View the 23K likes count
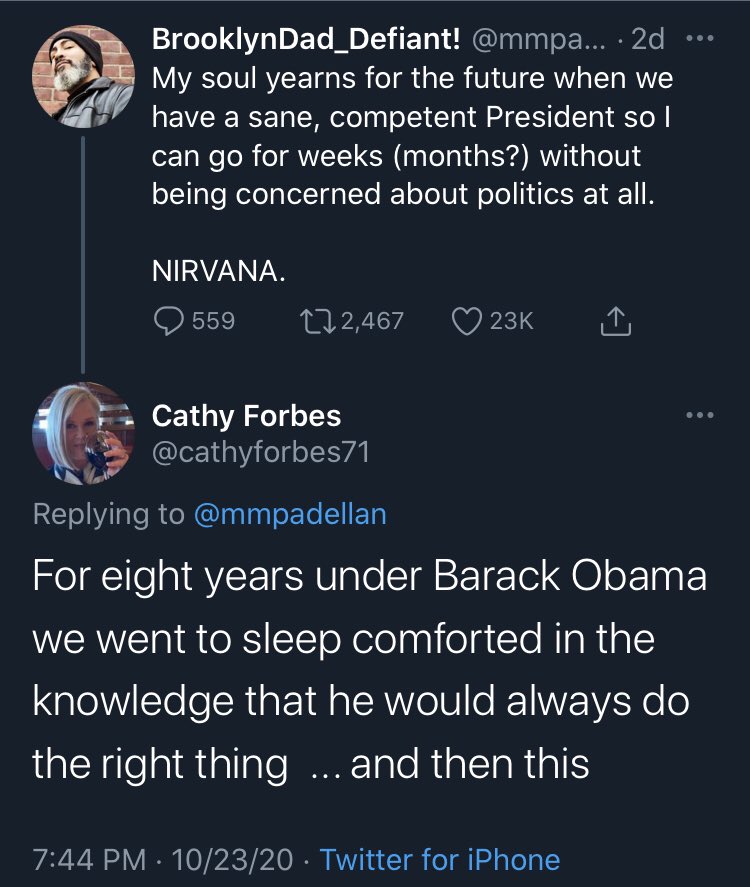The width and height of the screenshot is (750, 887). pos(514,320)
